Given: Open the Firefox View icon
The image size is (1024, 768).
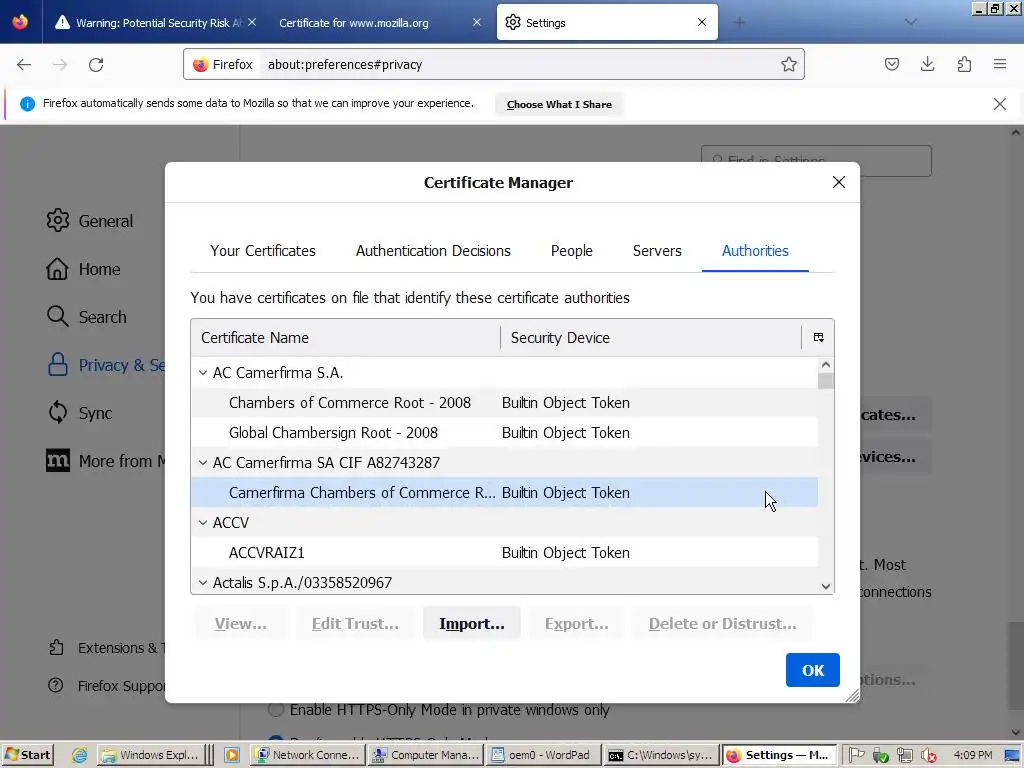Looking at the screenshot, I should (x=20, y=22).
